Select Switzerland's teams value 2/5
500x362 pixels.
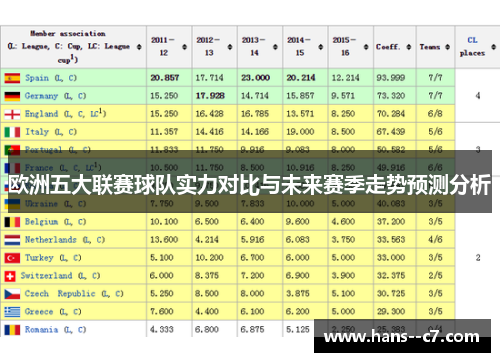(435, 276)
